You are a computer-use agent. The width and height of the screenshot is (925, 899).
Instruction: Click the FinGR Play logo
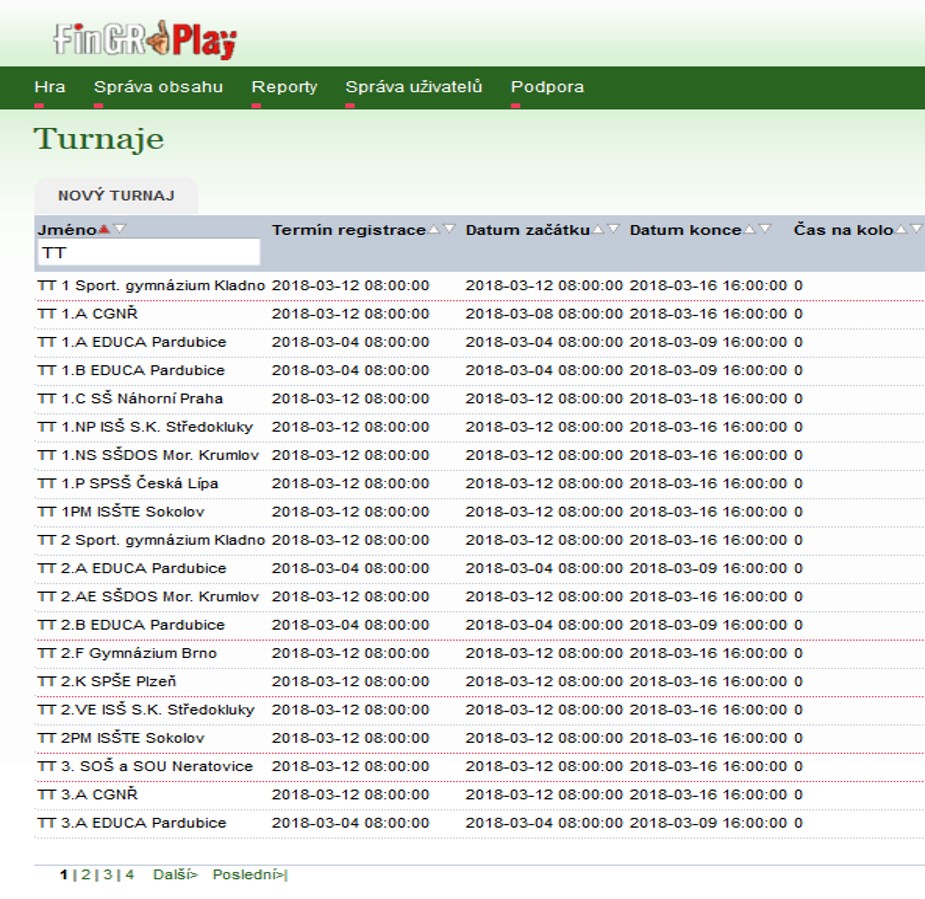(x=145, y=40)
